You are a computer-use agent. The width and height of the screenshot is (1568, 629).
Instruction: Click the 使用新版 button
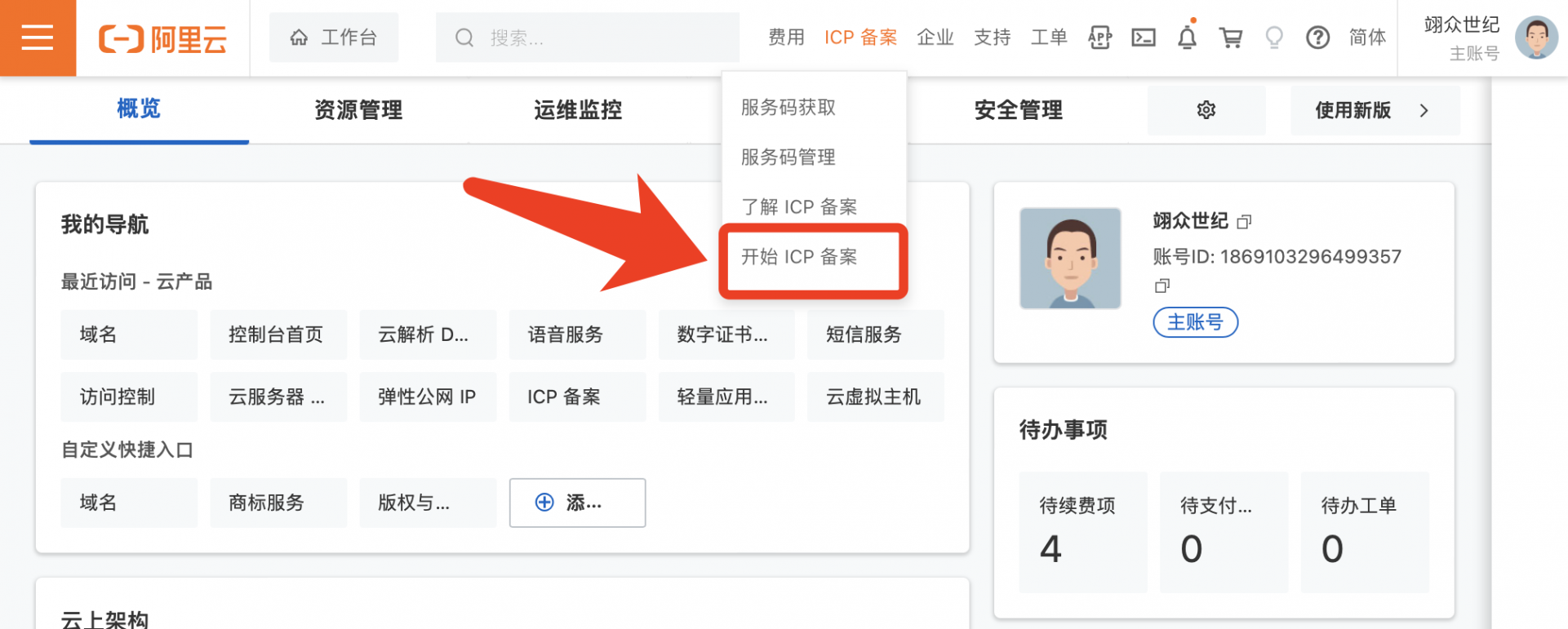click(x=1375, y=110)
